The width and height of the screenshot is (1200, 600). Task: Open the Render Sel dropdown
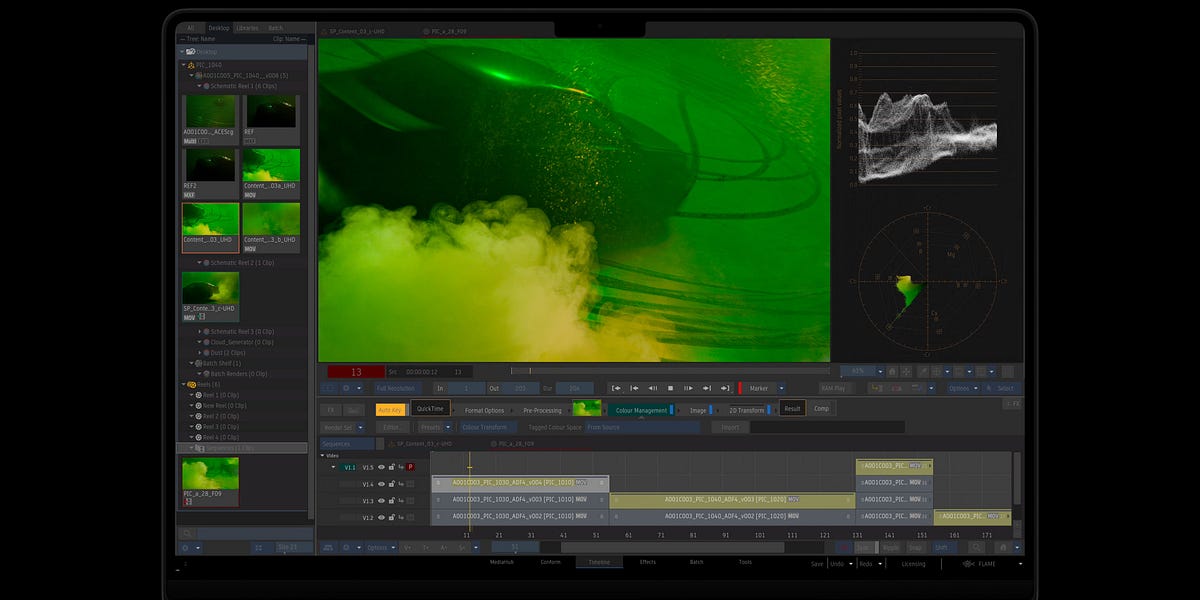tap(361, 427)
